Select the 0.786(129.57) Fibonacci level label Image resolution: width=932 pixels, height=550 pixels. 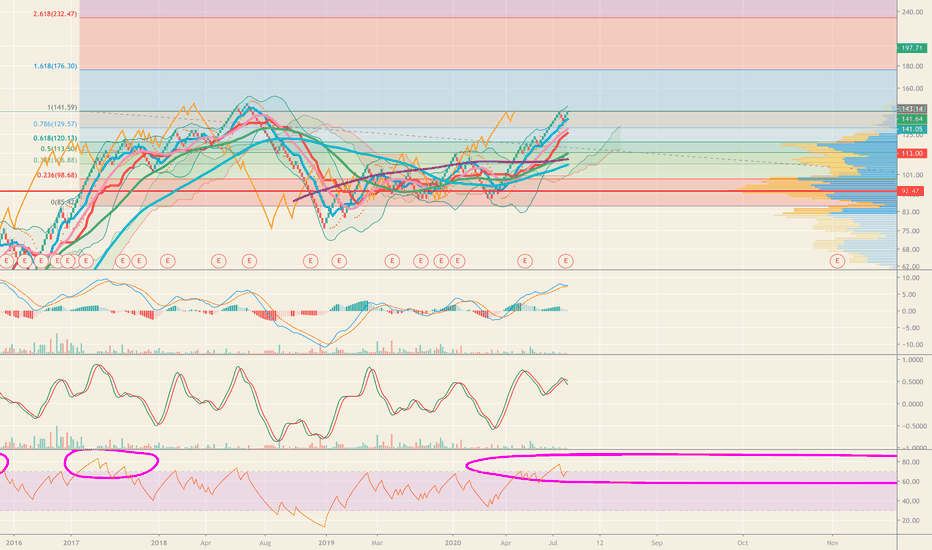pos(55,124)
